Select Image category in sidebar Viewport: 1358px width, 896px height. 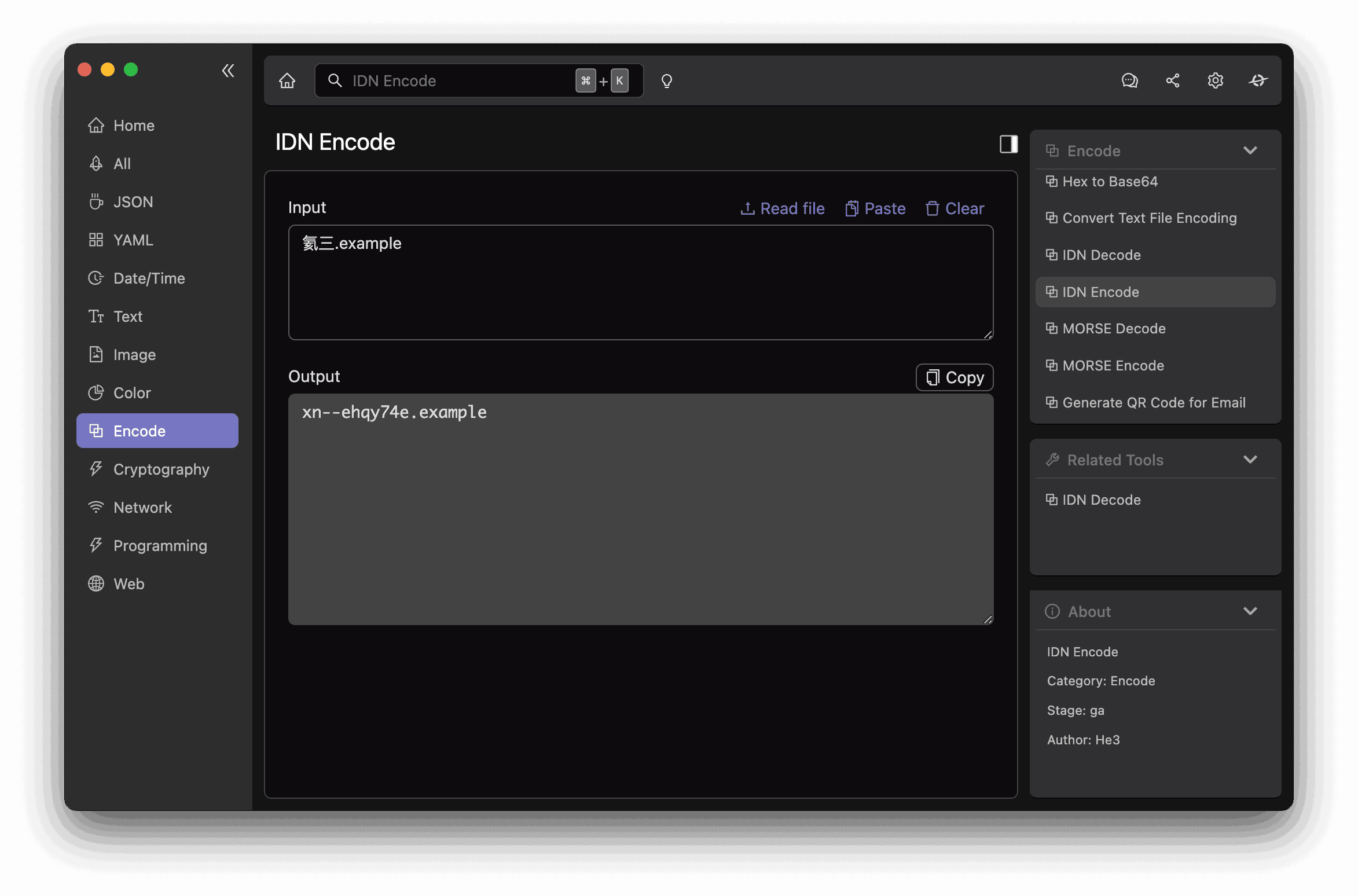157,355
